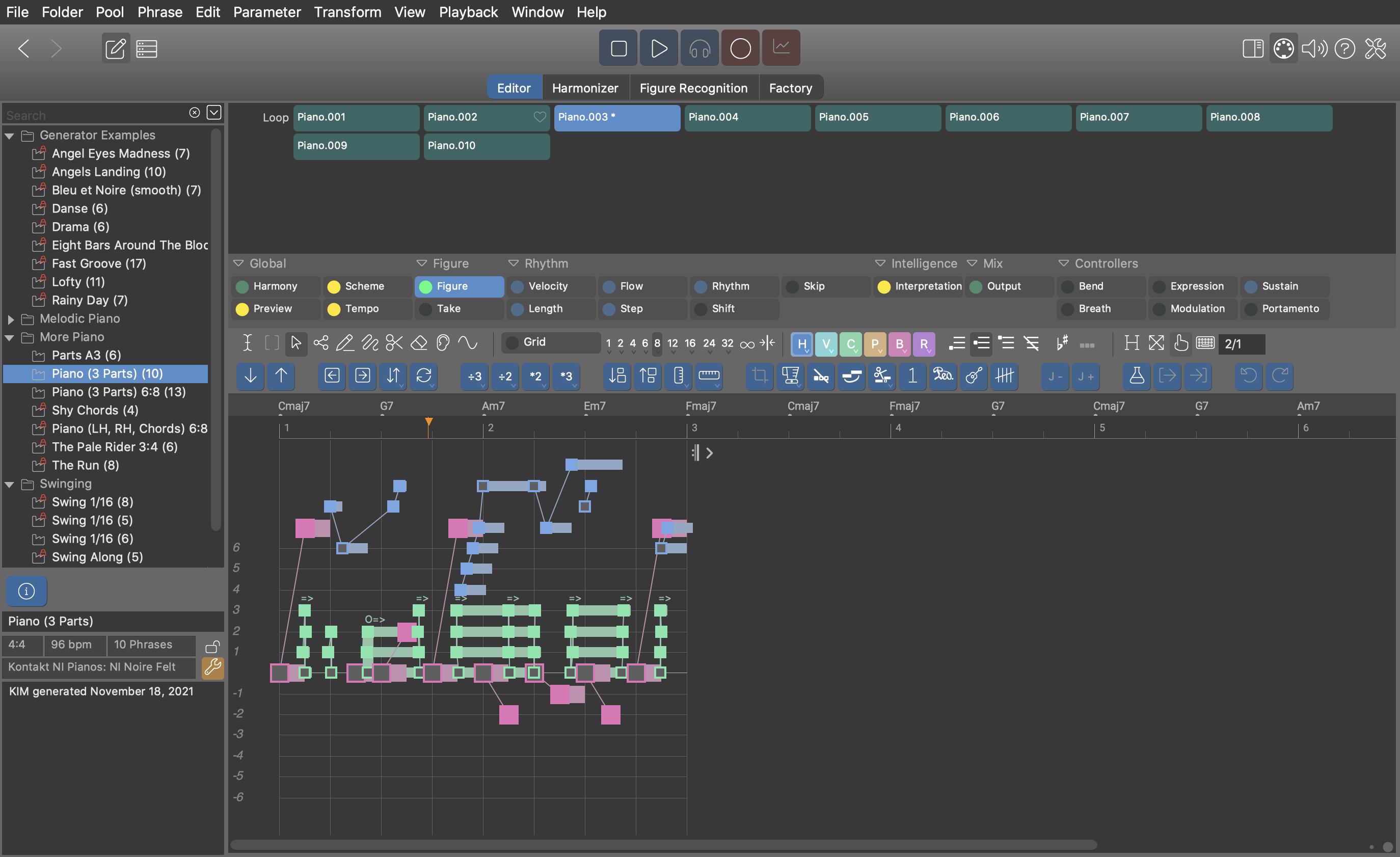Image resolution: width=1400 pixels, height=857 pixels.
Task: Toggle the Velocity parameter
Action: [548, 286]
